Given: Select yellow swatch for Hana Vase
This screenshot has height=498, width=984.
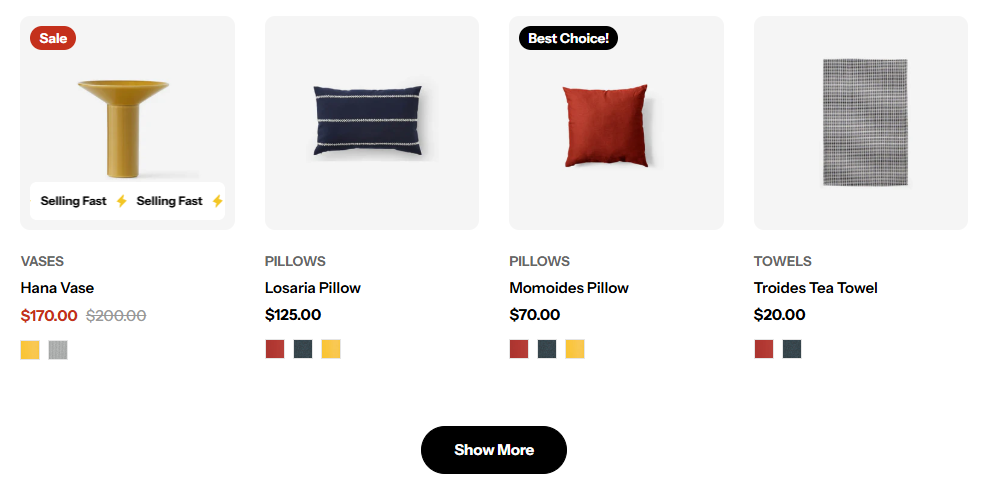Looking at the screenshot, I should point(30,349).
